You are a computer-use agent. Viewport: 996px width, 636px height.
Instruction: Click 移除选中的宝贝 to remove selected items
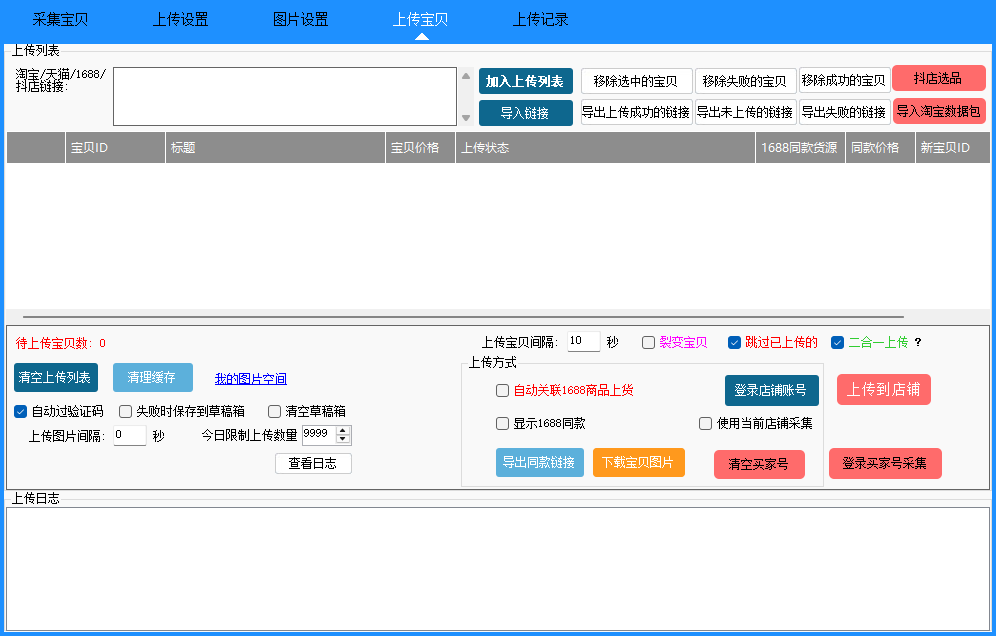point(634,81)
